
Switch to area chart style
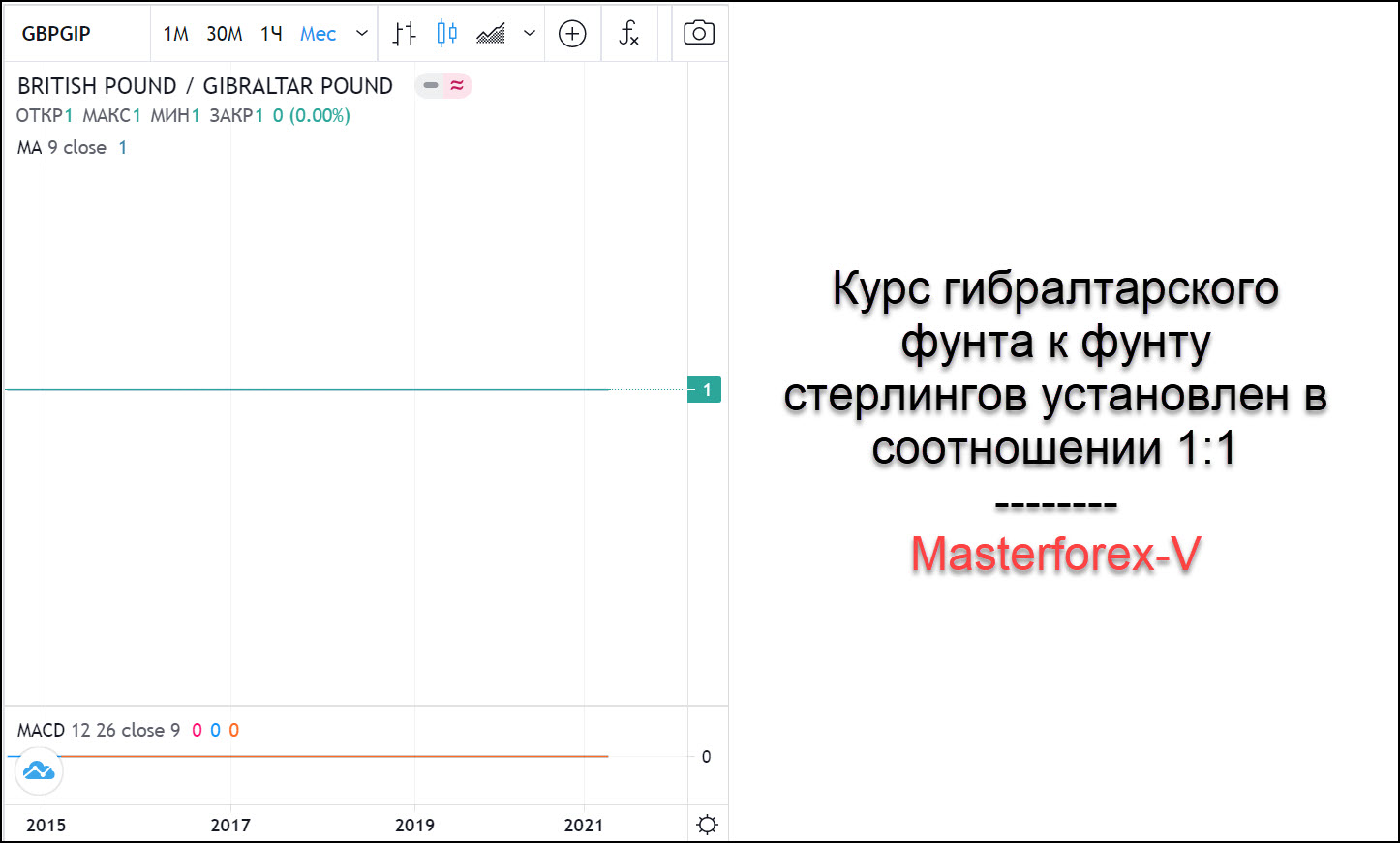click(491, 34)
